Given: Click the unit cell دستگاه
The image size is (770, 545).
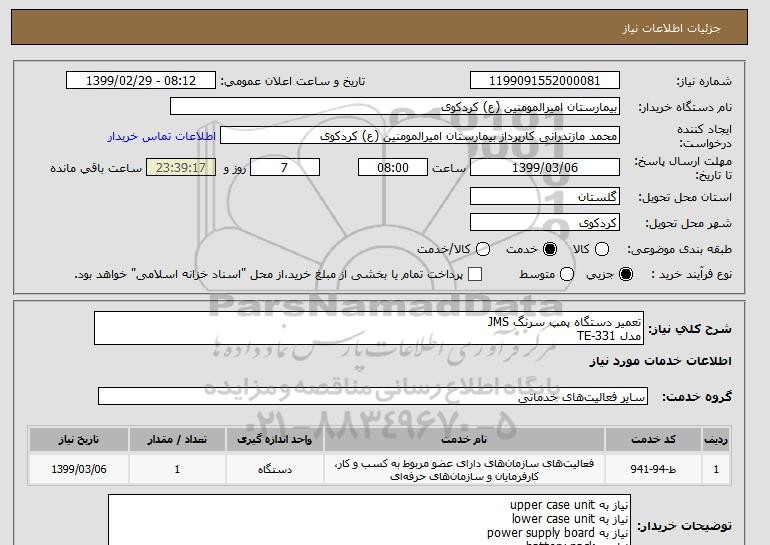Looking at the screenshot, I should [275, 469].
